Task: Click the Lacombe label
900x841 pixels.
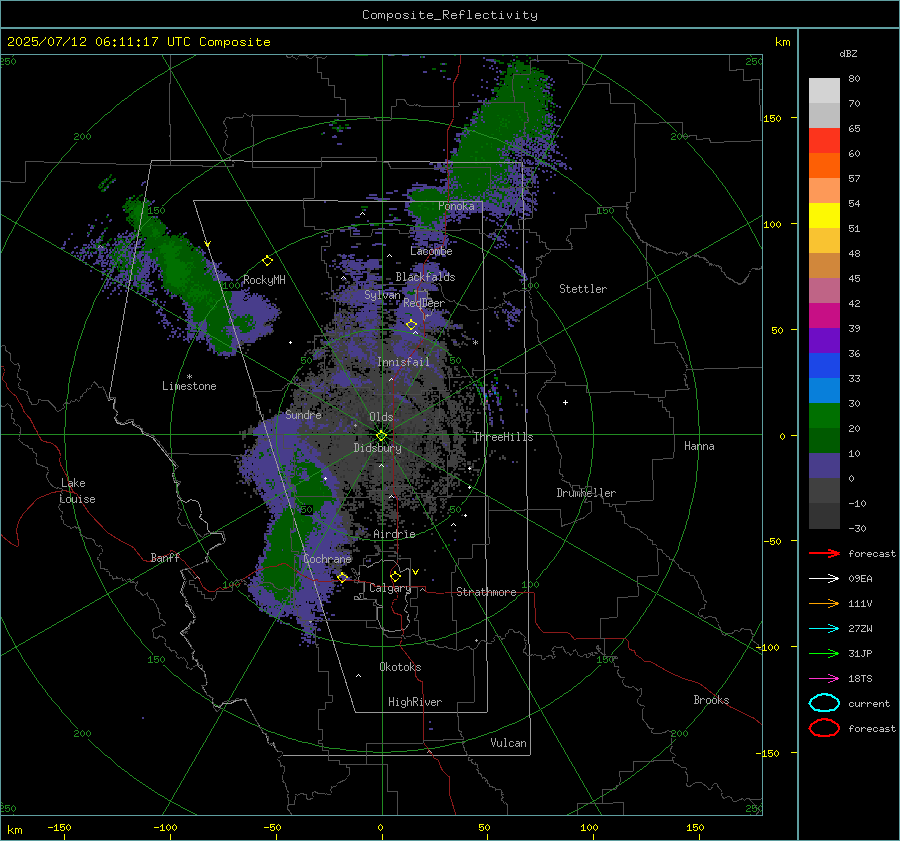Action: point(431,251)
